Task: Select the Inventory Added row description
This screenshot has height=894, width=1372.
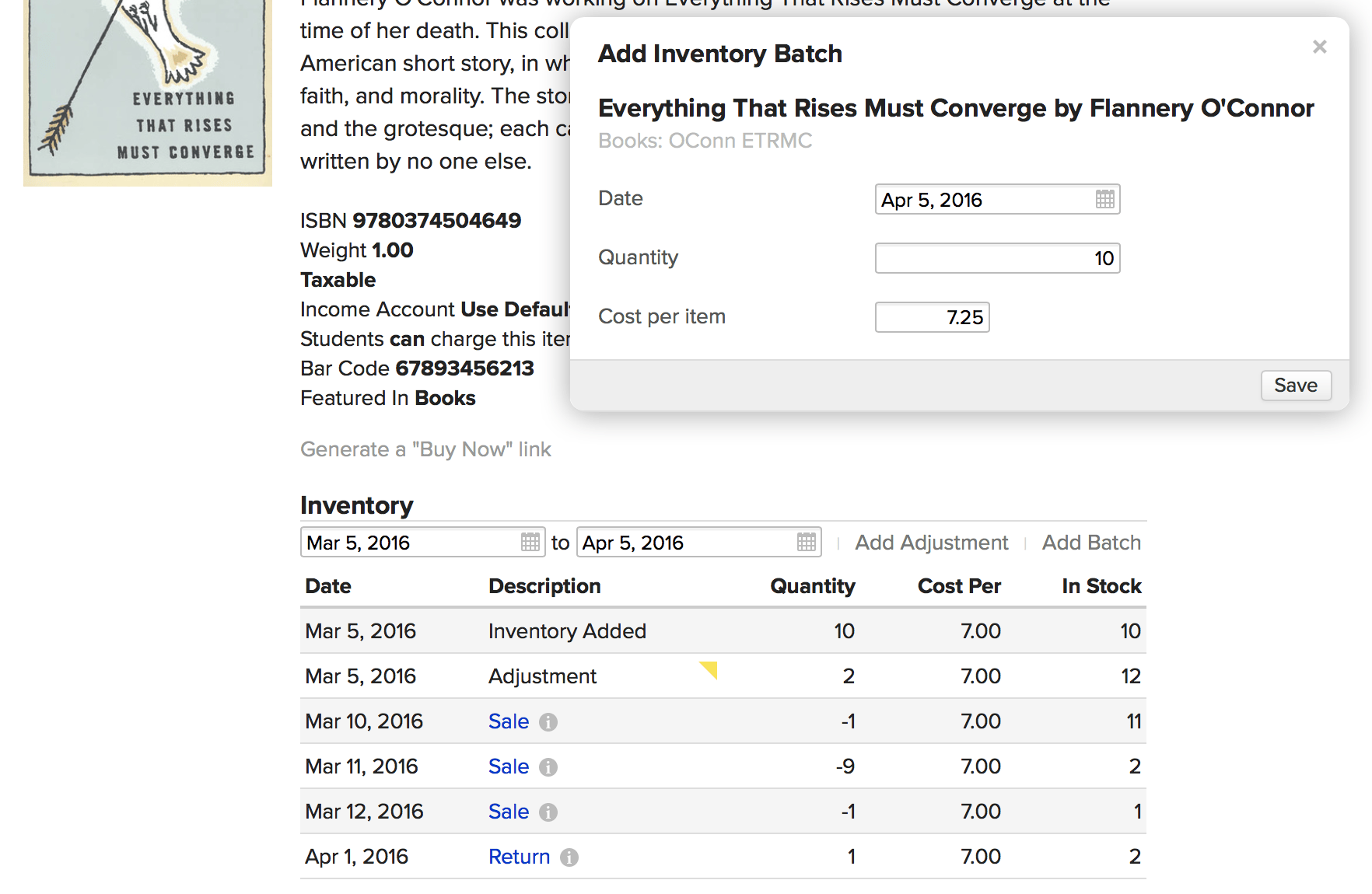Action: coord(567,631)
